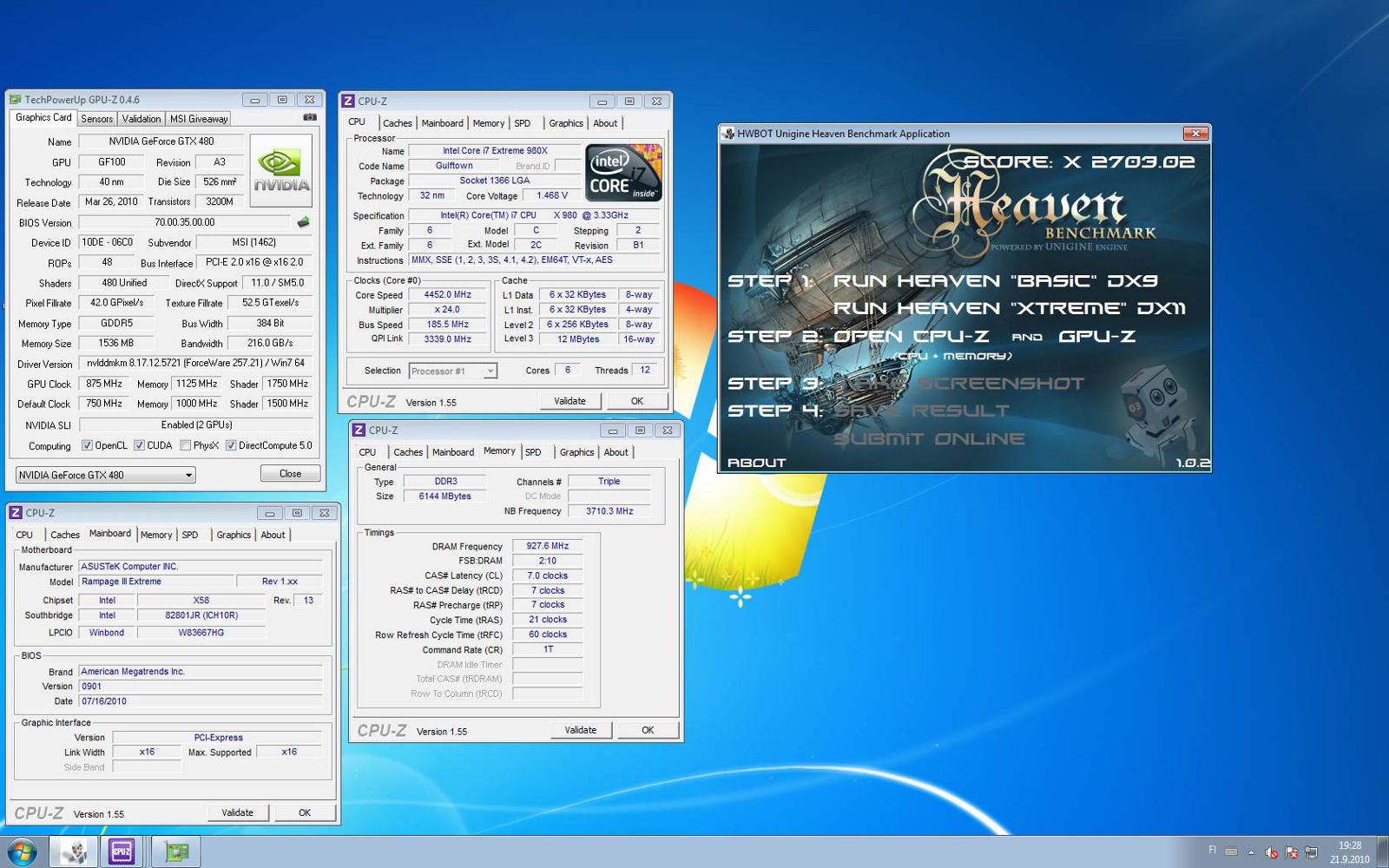Image resolution: width=1389 pixels, height=868 pixels.
Task: Click Close button in GPU-Z
Action: [290, 474]
